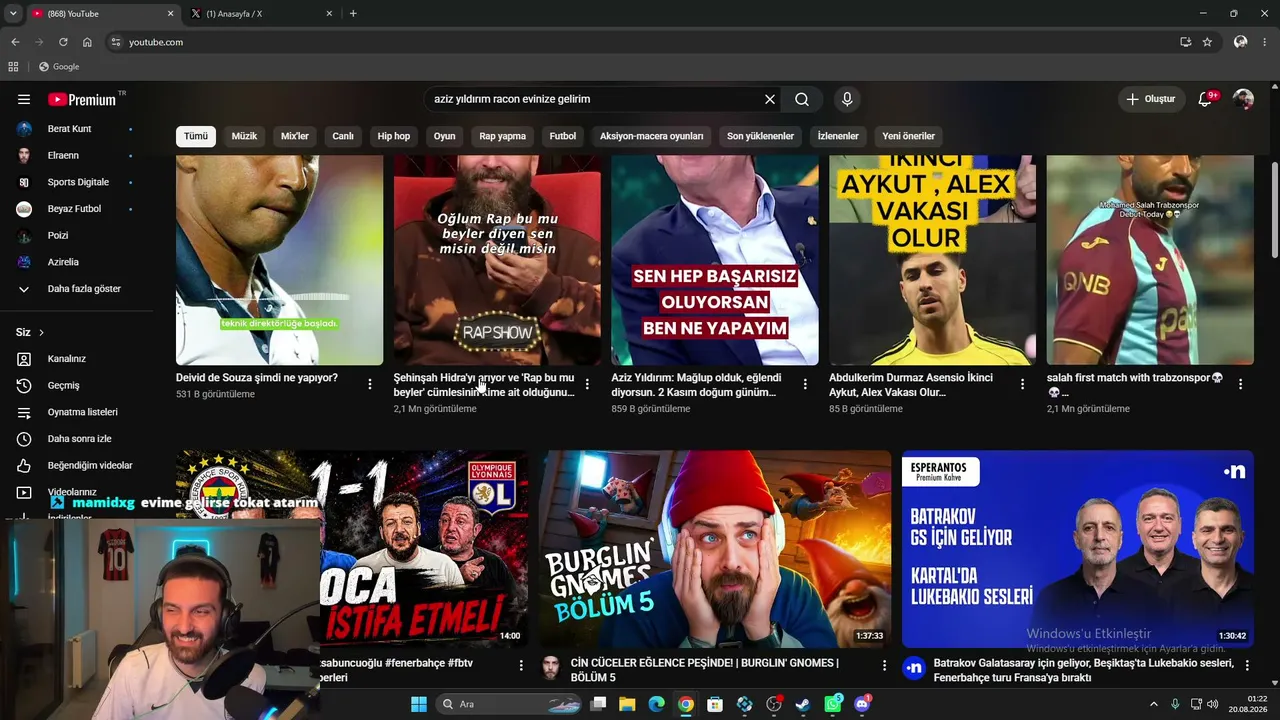Switch to the Anasayfa / X browser tab
The width and height of the screenshot is (1280, 720).
[260, 13]
